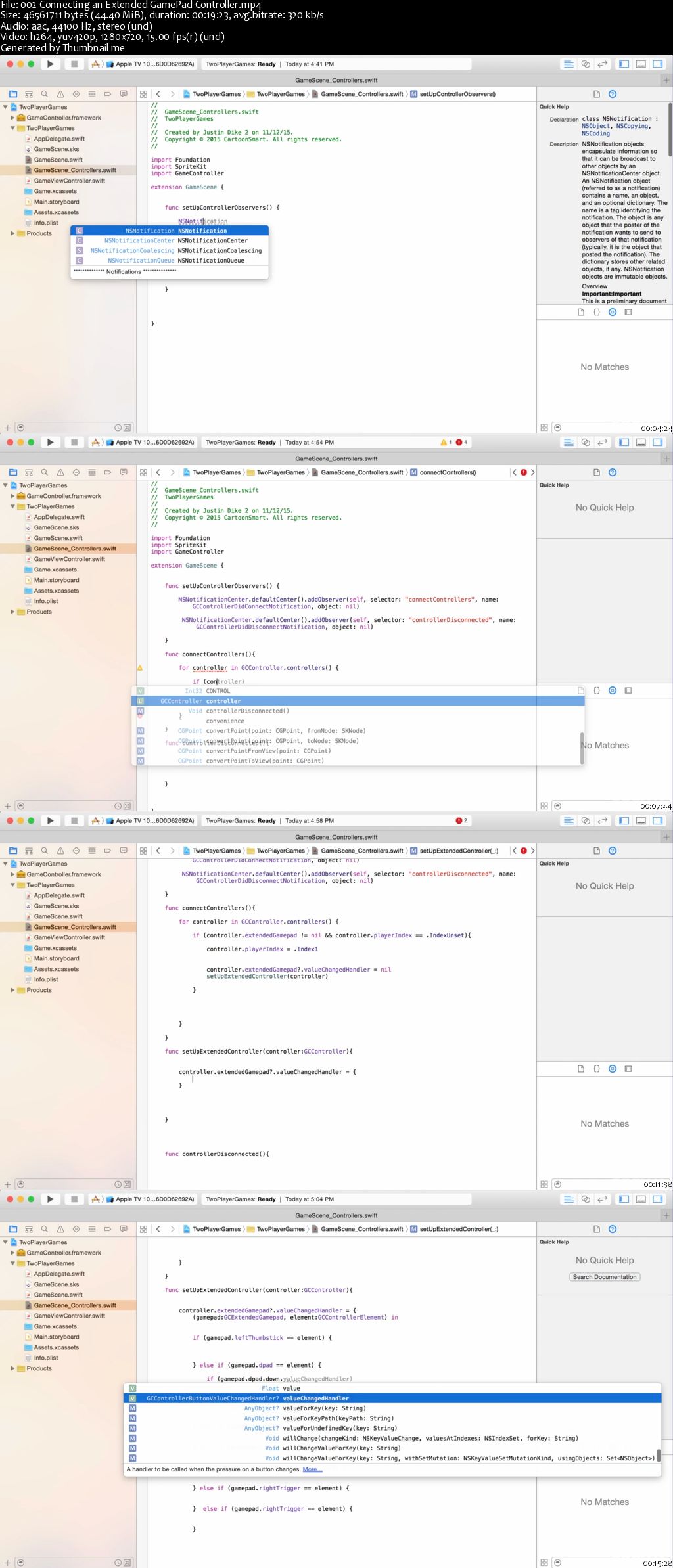
Task: Open More... link in autocomplete description
Action: click(x=313, y=1469)
